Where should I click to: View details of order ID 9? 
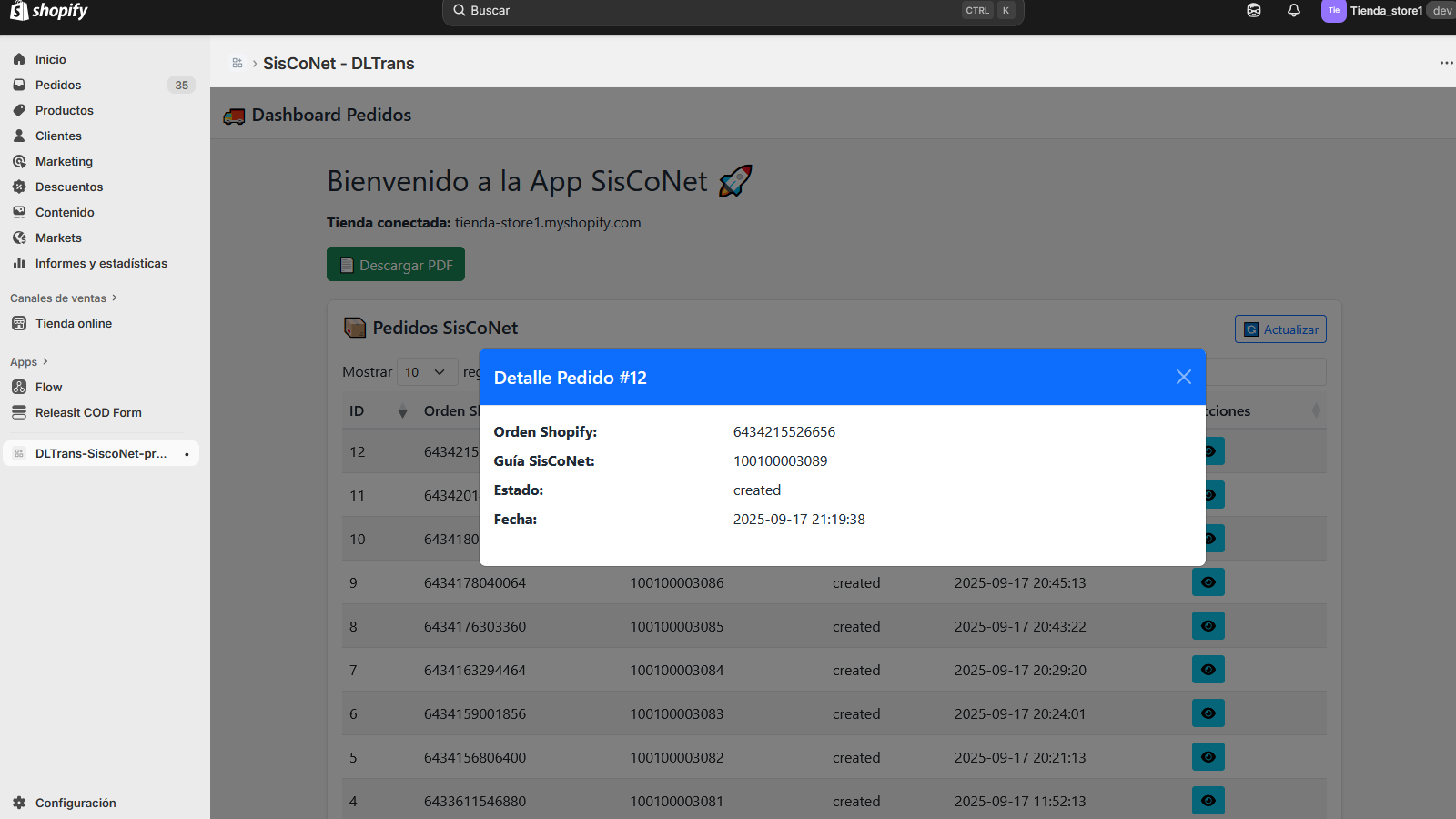coord(1208,582)
